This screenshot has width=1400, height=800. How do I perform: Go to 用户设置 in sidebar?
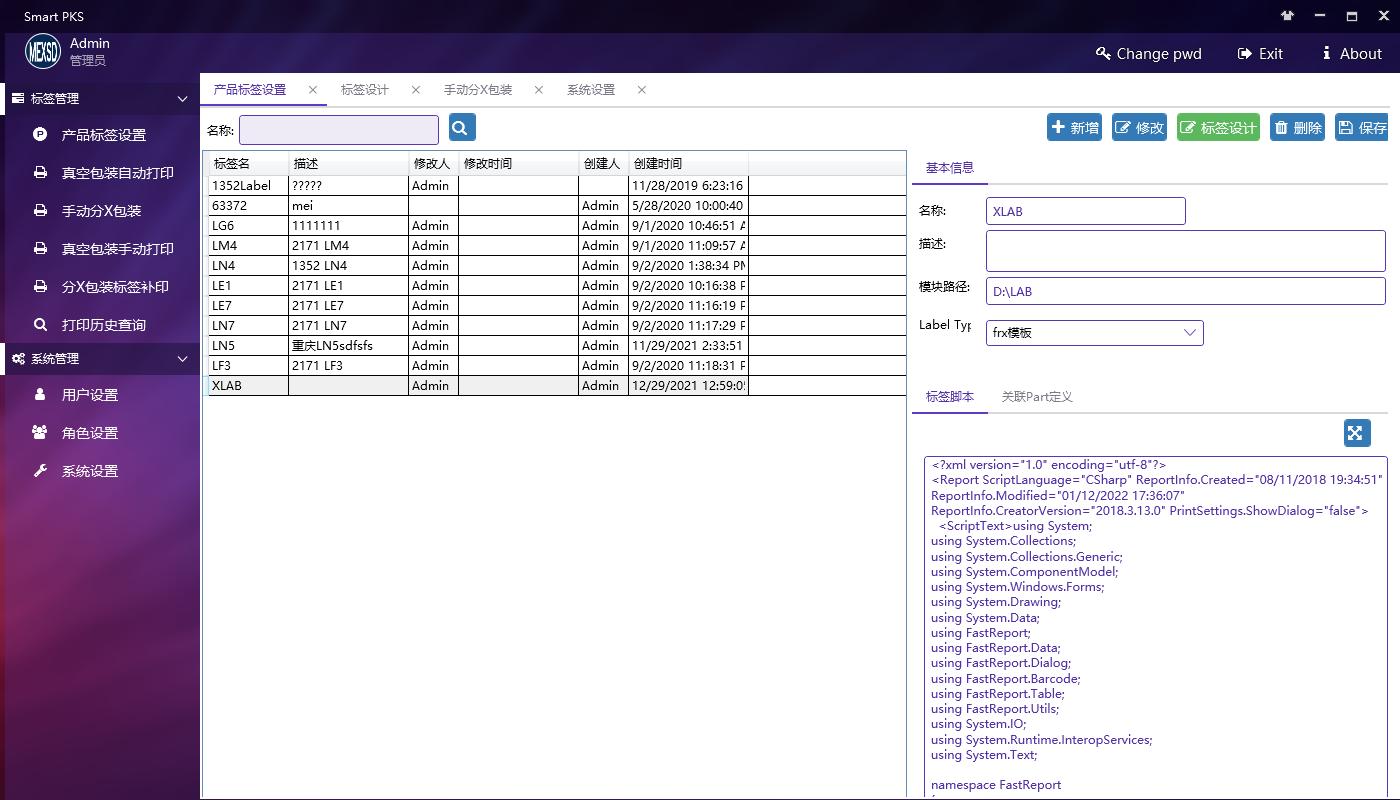click(89, 395)
